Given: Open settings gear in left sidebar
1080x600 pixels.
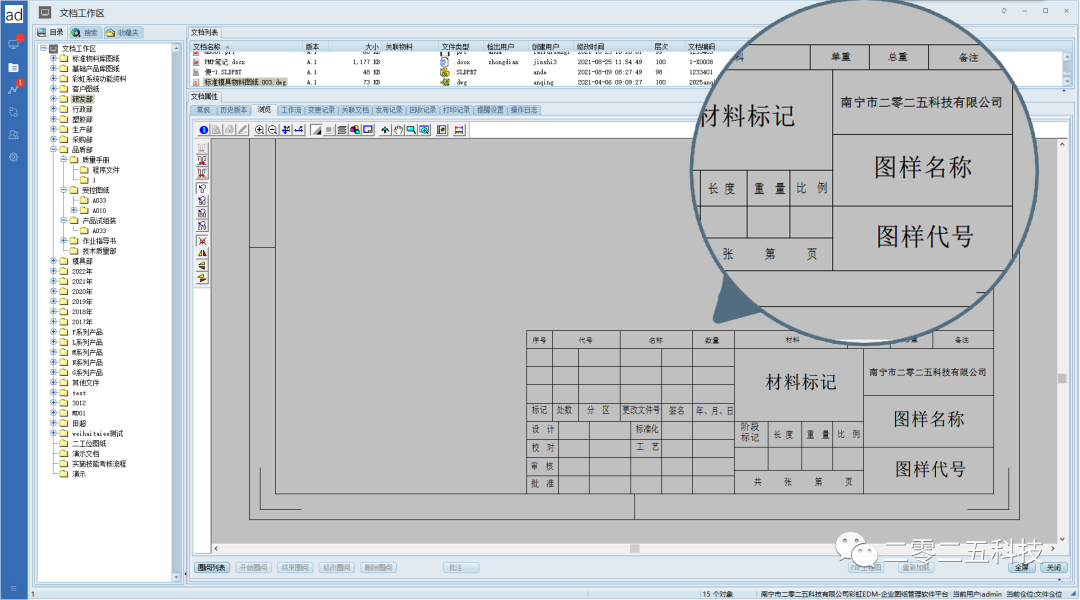Looking at the screenshot, I should coord(14,157).
